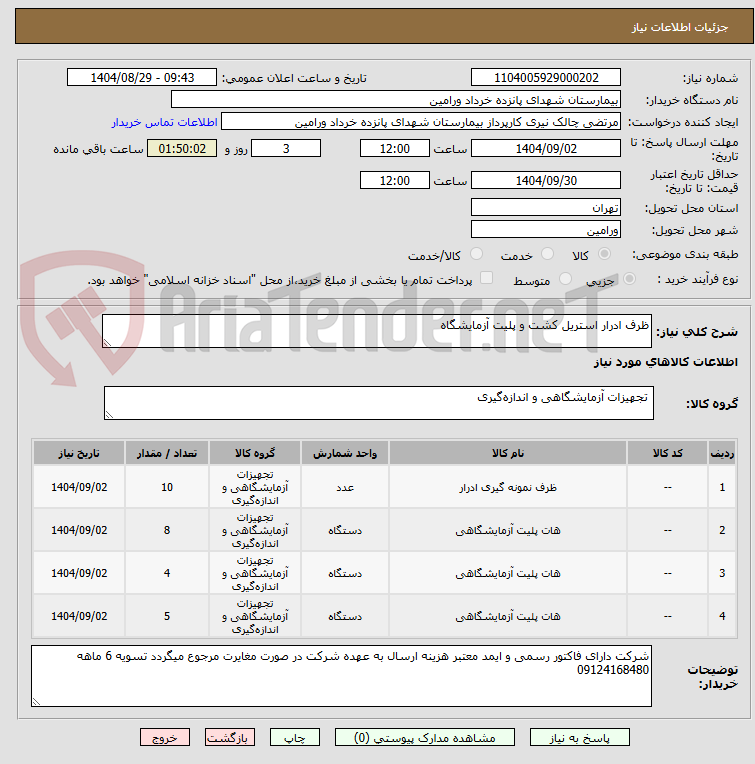The height and width of the screenshot is (764, 755).
Task: Click the شرح کلی نیاز text area
Action: 377,331
